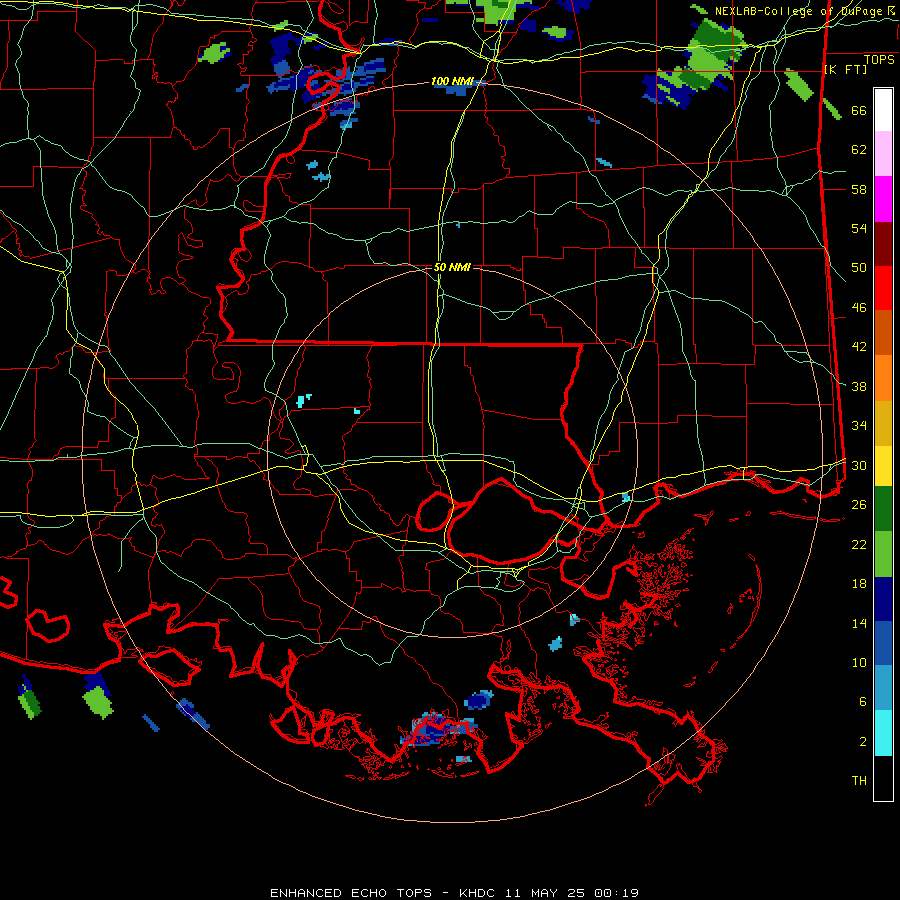Image resolution: width=900 pixels, height=900 pixels.
Task: Click the dark green 26 kft swatch
Action: point(883,509)
